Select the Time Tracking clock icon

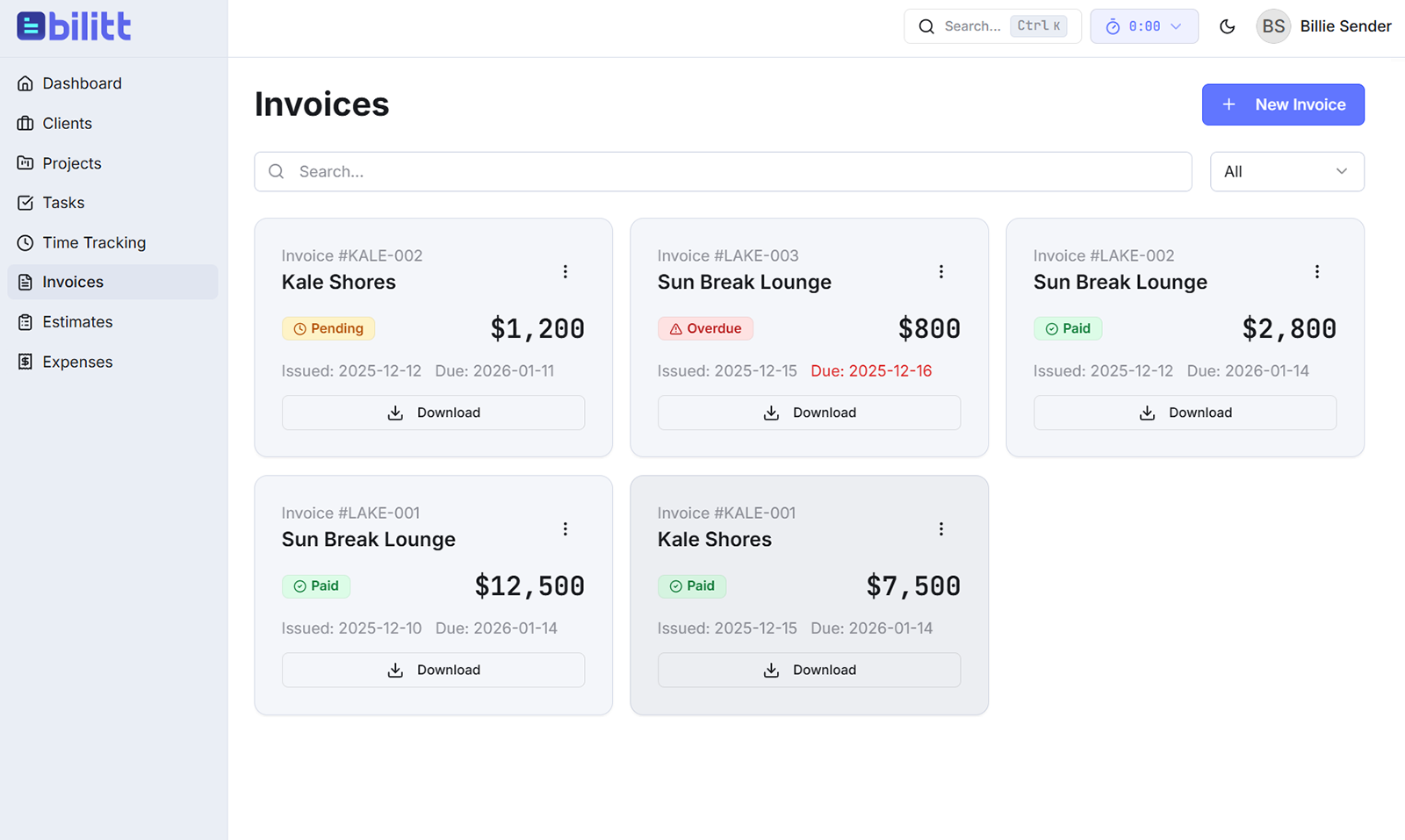tap(25, 242)
